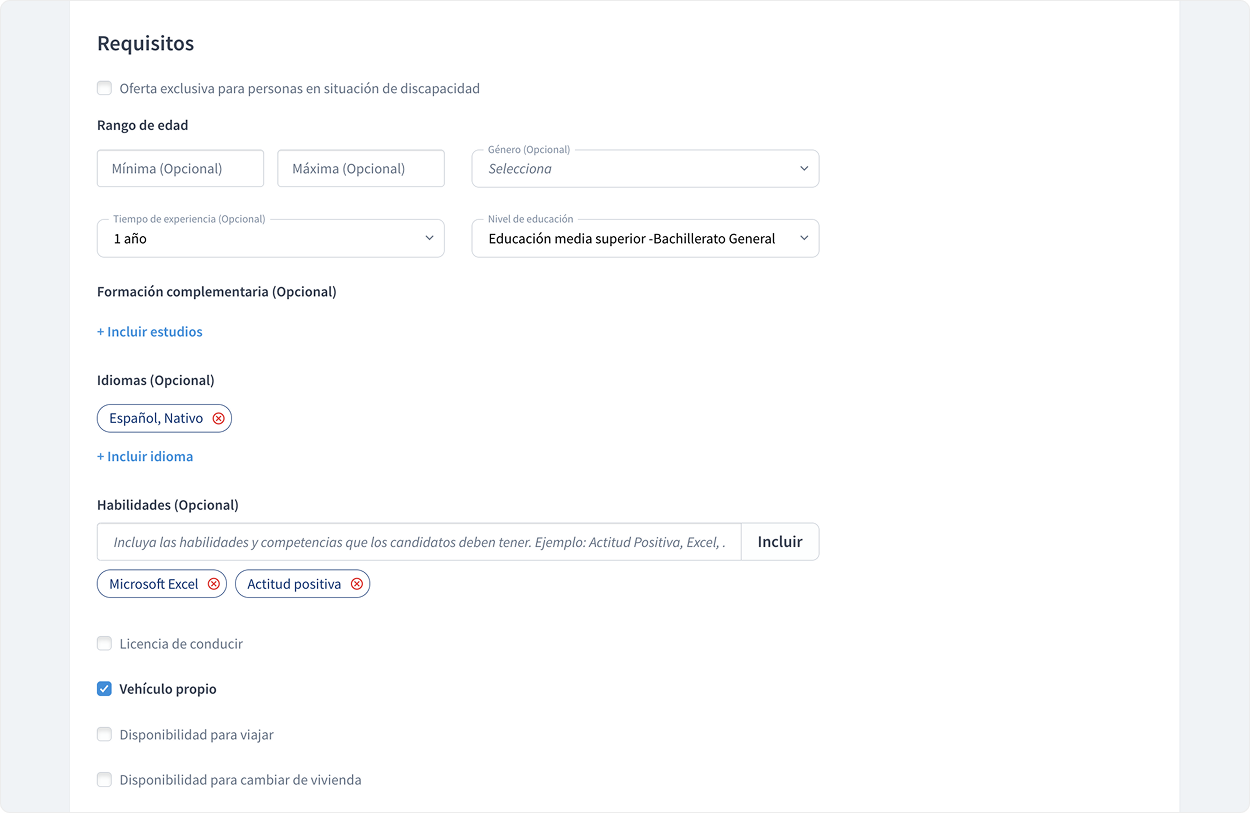Open the Nivel de educación dropdown
The width and height of the screenshot is (1250, 813).
tap(645, 239)
